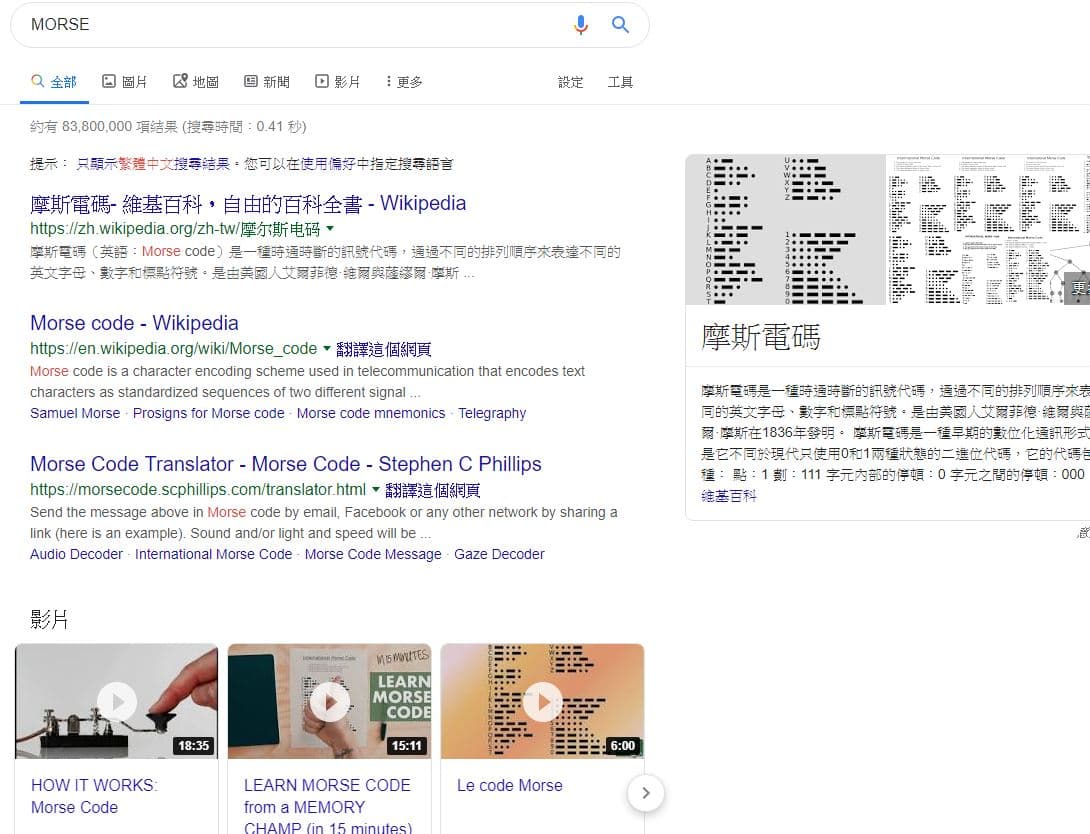Image resolution: width=1090 pixels, height=834 pixels.
Task: Click the 影片 section heading
Action: [49, 619]
